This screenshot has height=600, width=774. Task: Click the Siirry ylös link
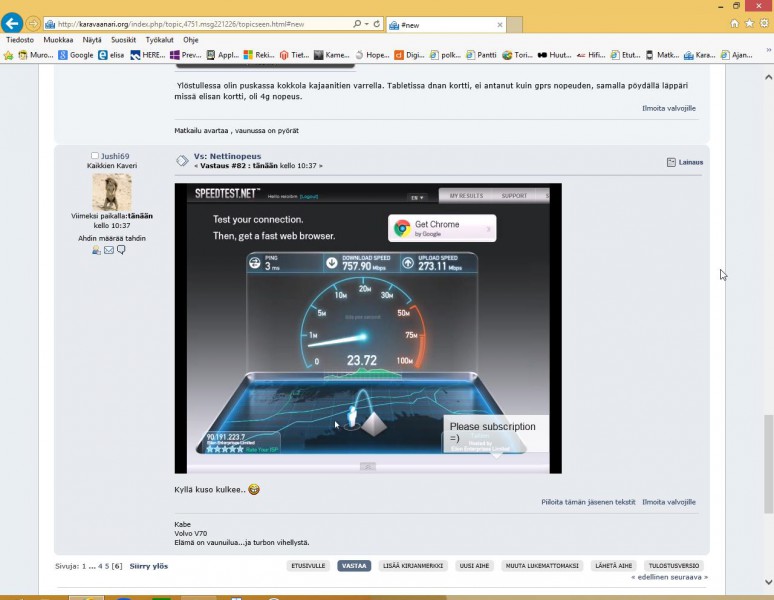click(148, 566)
